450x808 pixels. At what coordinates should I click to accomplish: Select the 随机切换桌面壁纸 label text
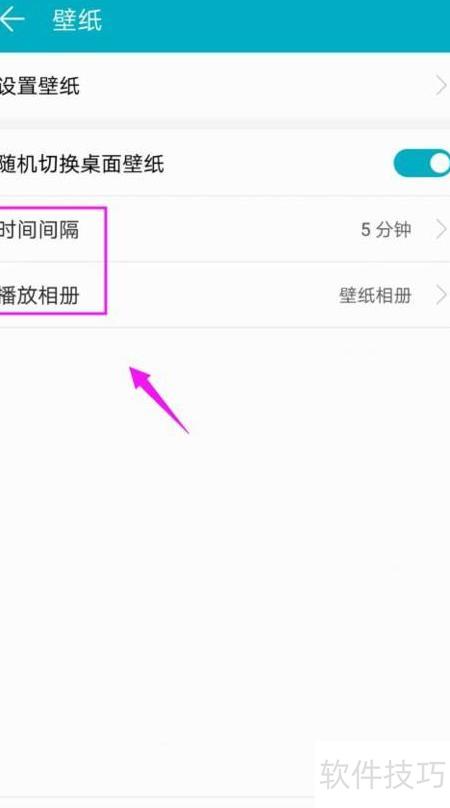click(x=81, y=164)
